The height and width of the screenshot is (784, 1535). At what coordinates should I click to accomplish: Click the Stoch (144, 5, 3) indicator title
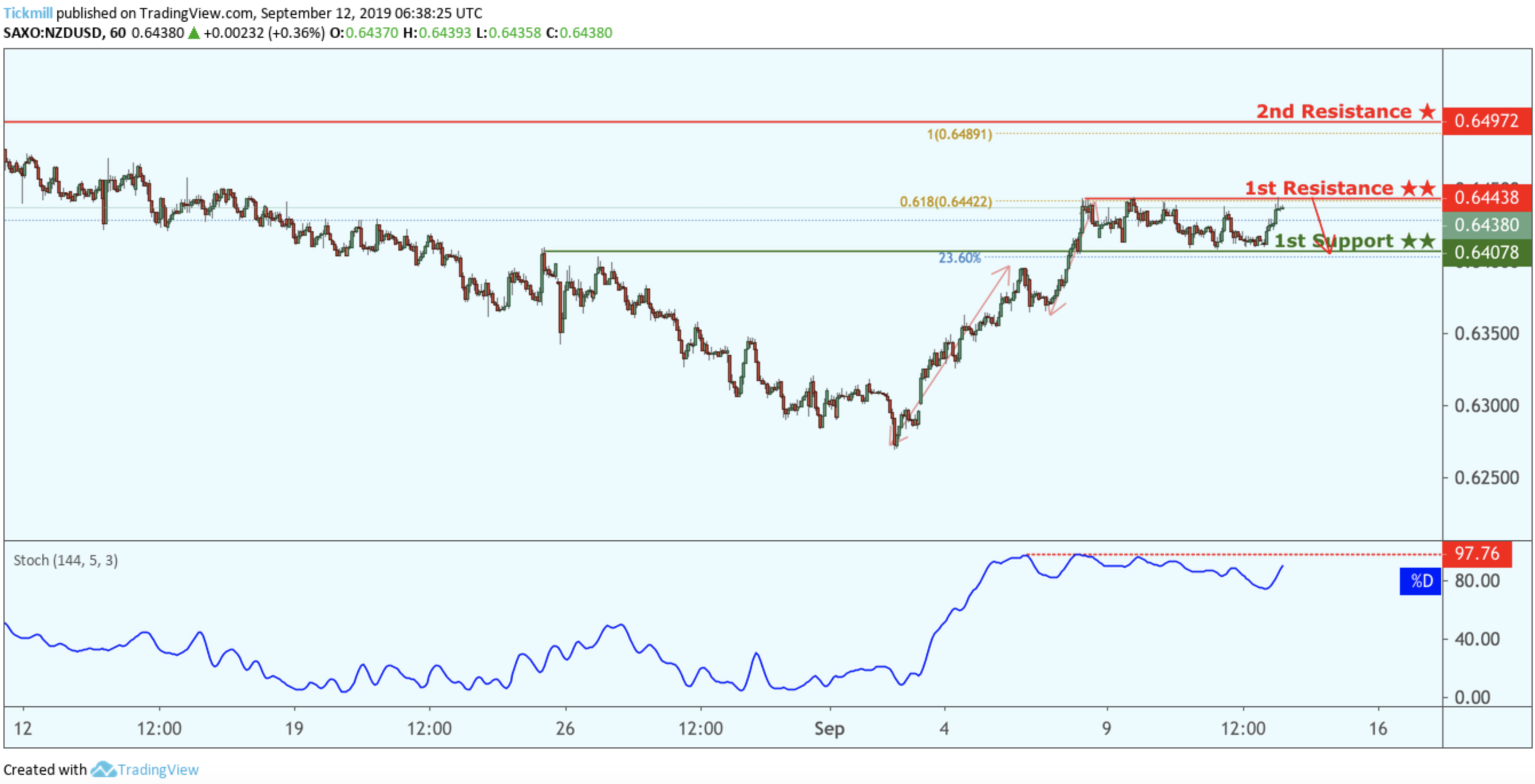pyautogui.click(x=66, y=561)
